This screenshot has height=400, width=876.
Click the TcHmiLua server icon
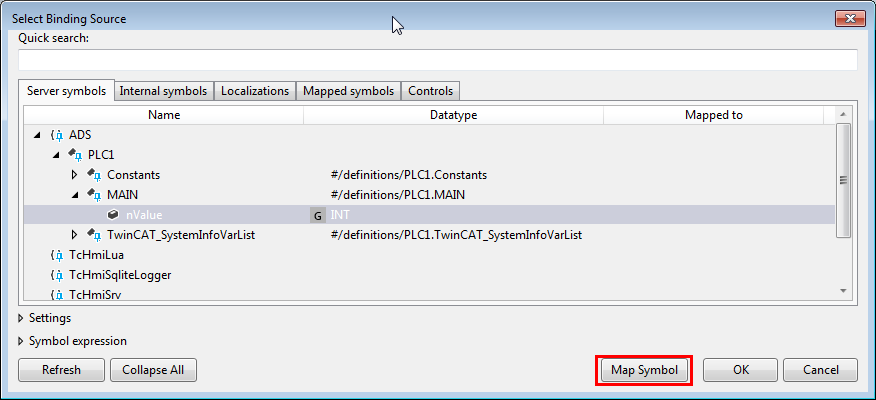coord(56,255)
